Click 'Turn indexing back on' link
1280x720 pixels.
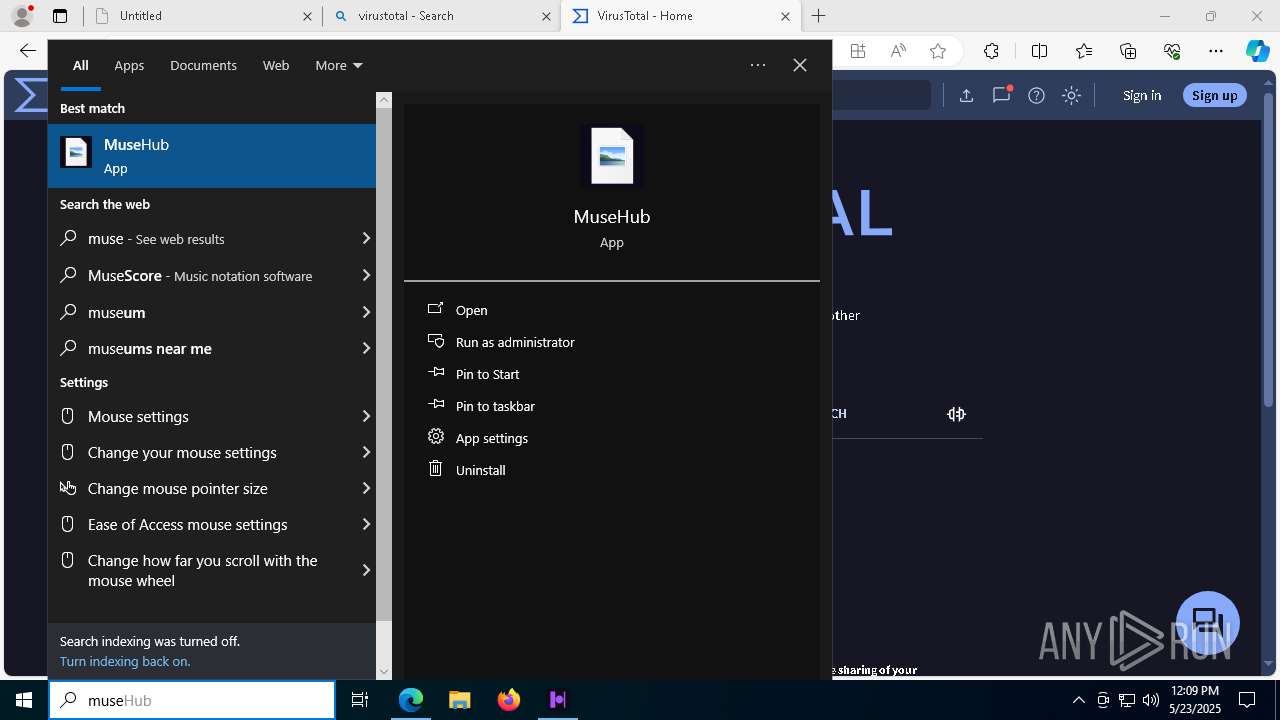125,661
